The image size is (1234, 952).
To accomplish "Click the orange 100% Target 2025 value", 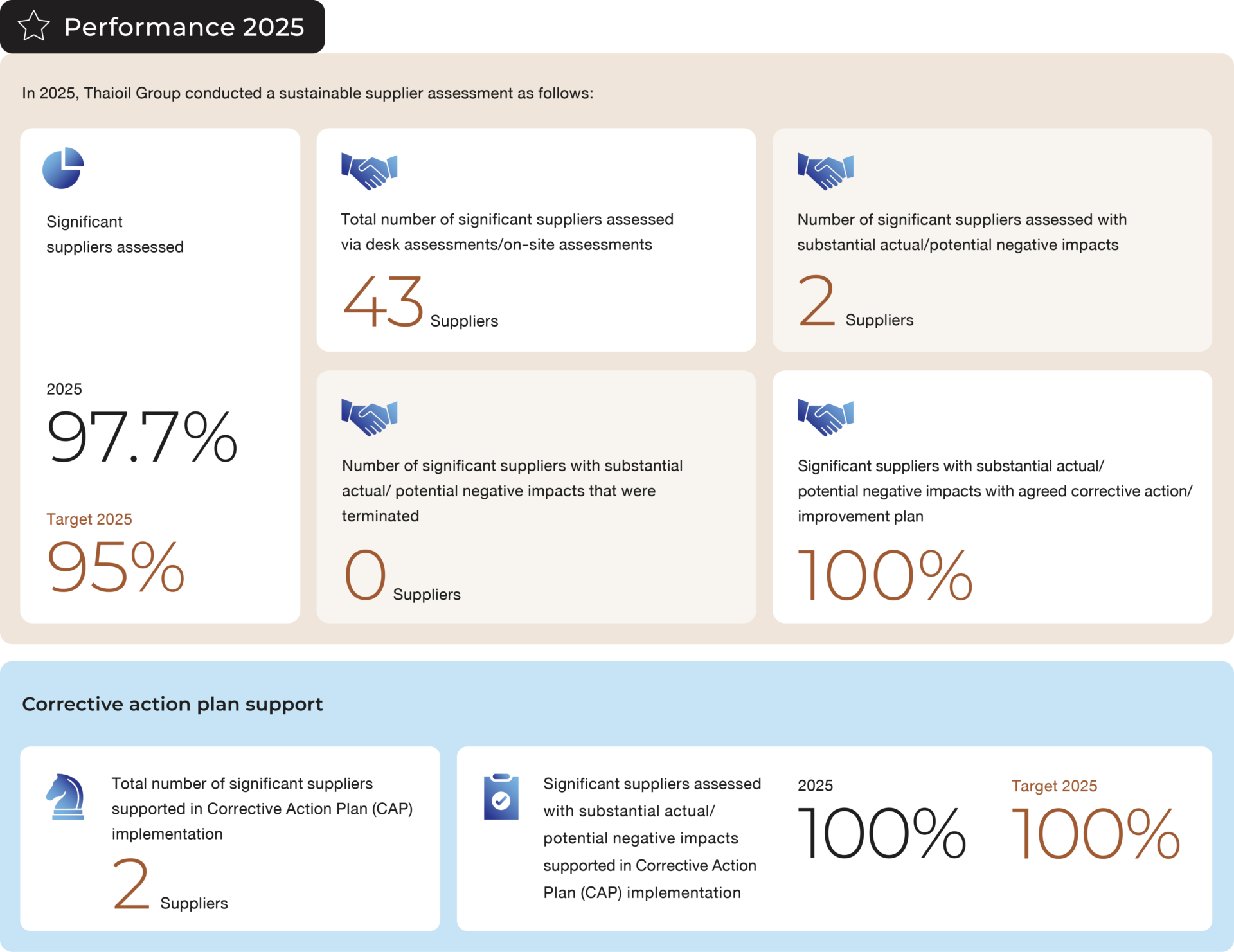I will [1096, 834].
